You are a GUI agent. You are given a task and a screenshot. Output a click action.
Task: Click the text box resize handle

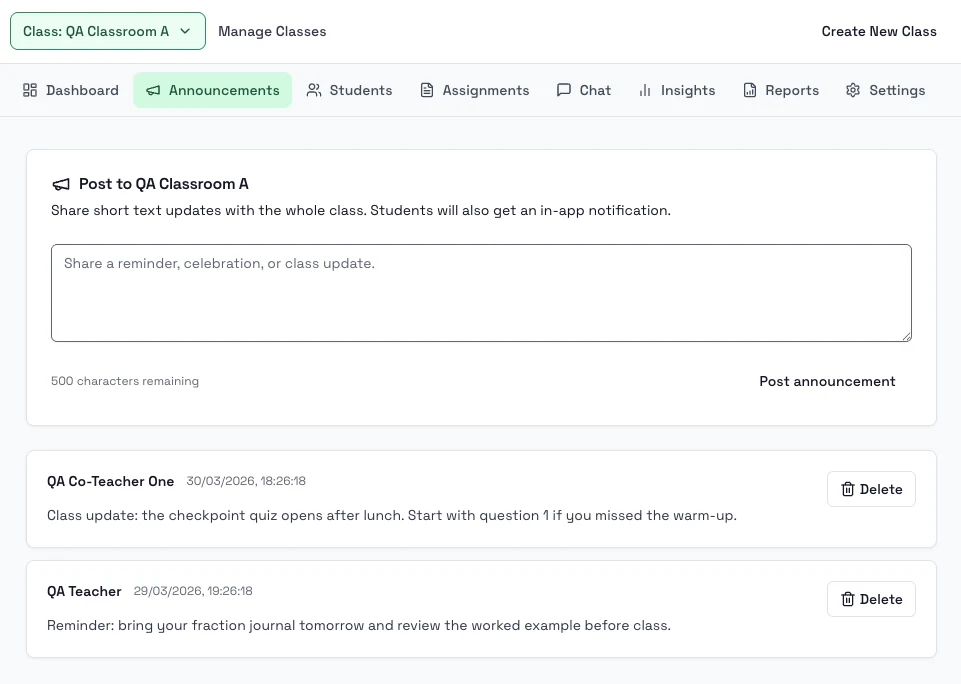[906, 336]
